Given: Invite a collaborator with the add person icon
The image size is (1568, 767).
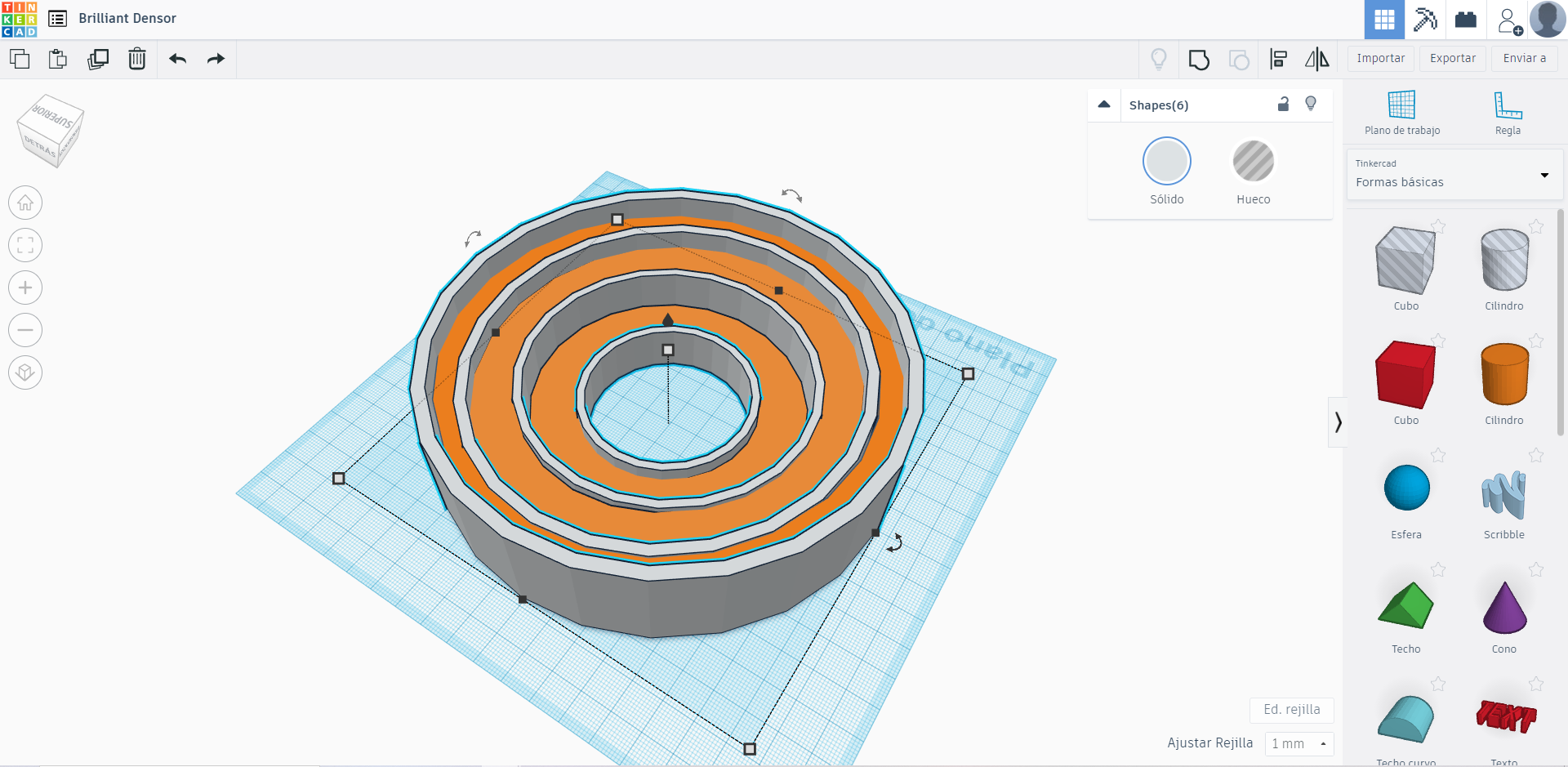Looking at the screenshot, I should [x=1509, y=20].
